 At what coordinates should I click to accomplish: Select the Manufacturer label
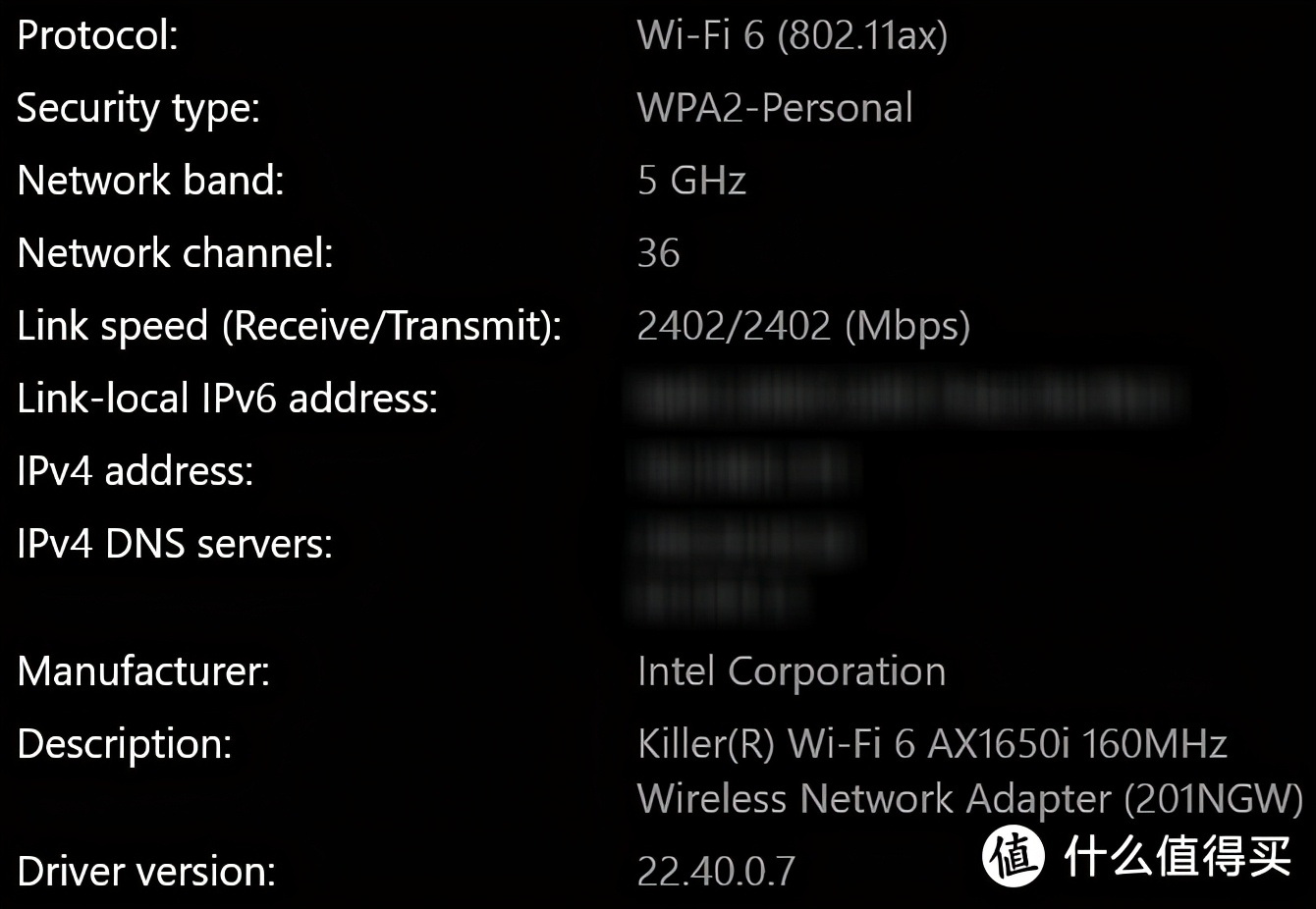point(143,671)
